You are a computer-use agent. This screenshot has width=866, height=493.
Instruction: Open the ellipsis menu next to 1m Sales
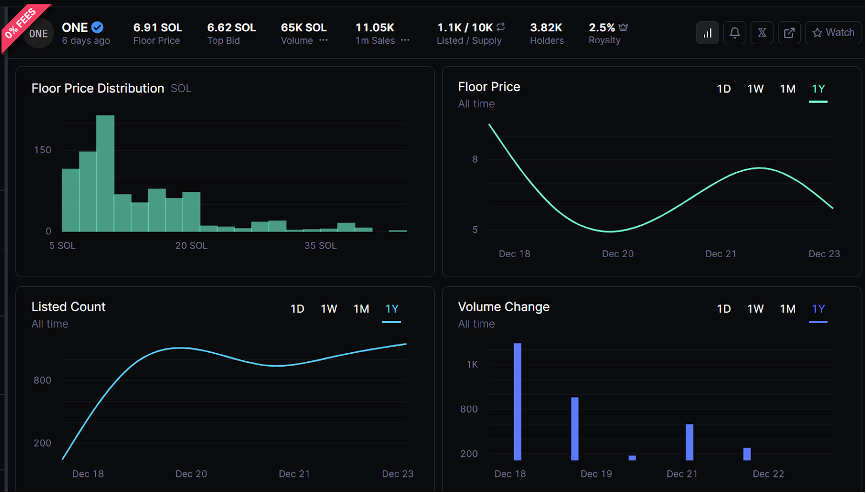(405, 41)
